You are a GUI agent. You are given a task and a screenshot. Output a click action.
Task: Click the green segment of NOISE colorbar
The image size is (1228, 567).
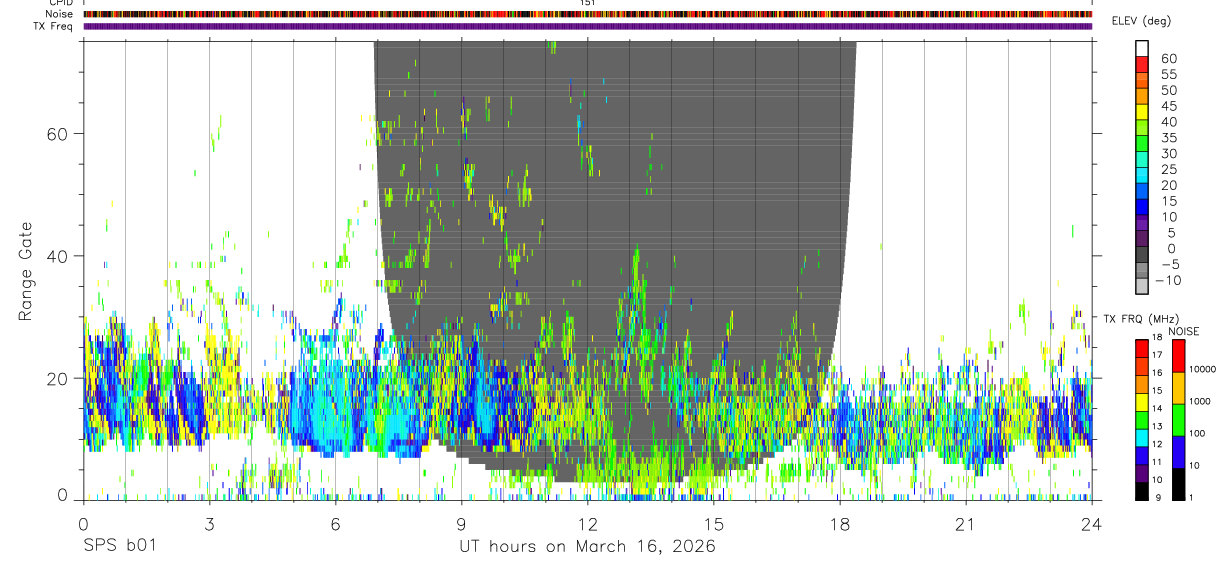tap(1178, 420)
